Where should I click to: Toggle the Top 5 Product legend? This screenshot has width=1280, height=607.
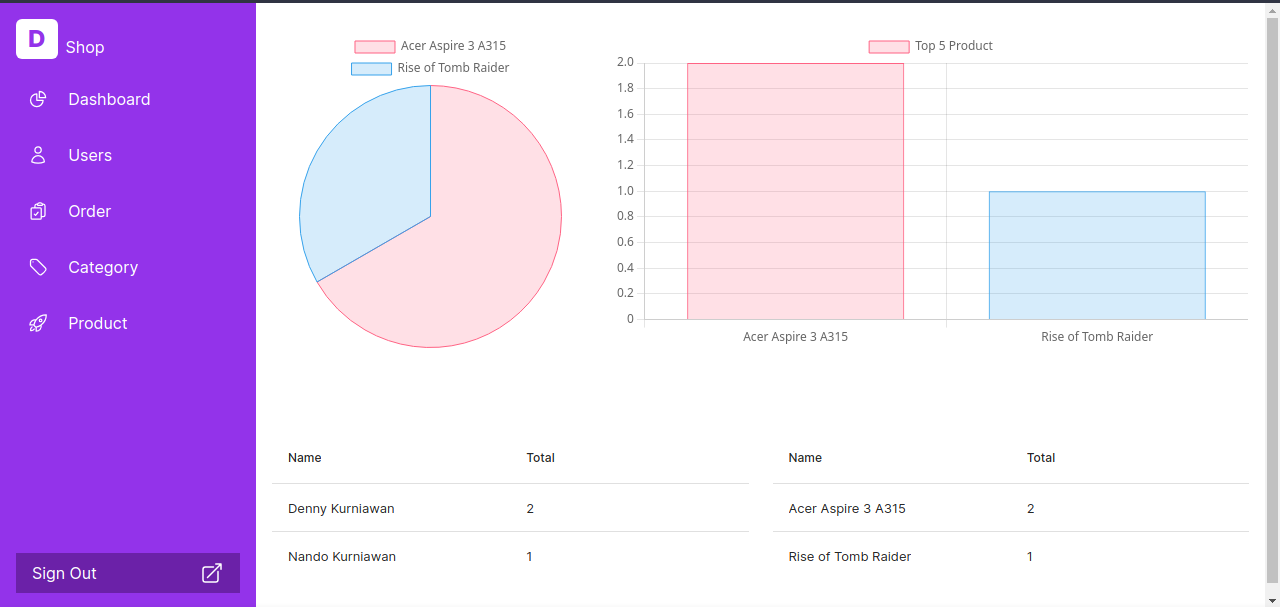coord(931,46)
